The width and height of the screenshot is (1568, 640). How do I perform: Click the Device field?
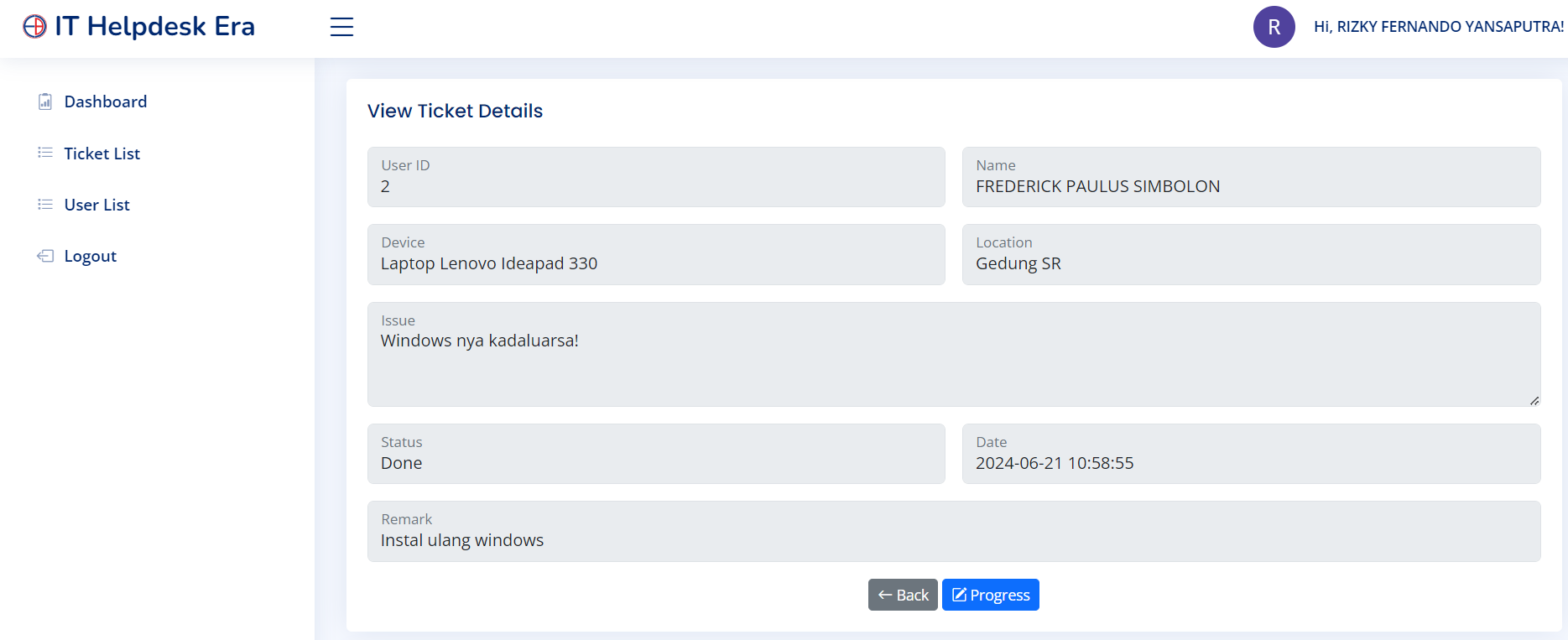click(x=656, y=255)
